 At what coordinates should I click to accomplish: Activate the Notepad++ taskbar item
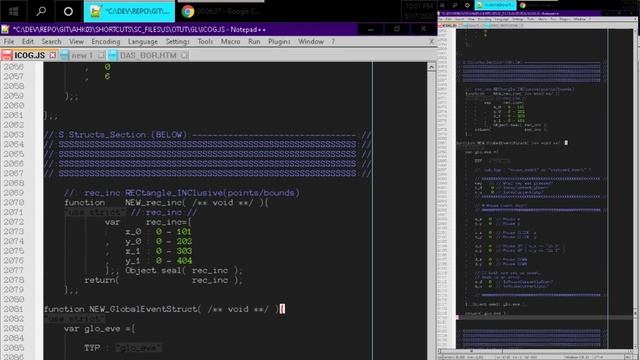click(129, 11)
